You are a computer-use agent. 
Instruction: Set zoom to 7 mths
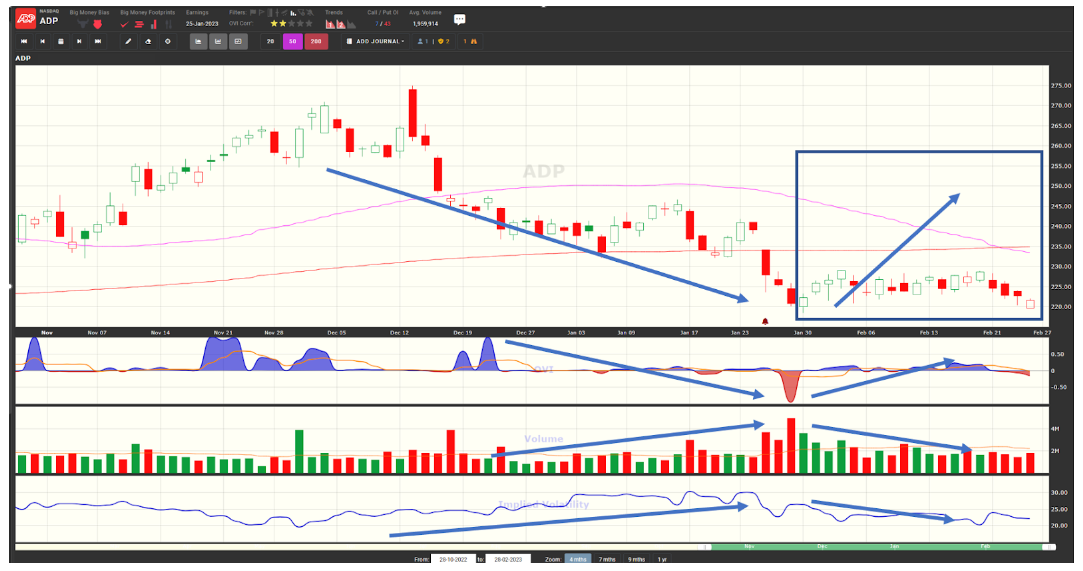(606, 559)
